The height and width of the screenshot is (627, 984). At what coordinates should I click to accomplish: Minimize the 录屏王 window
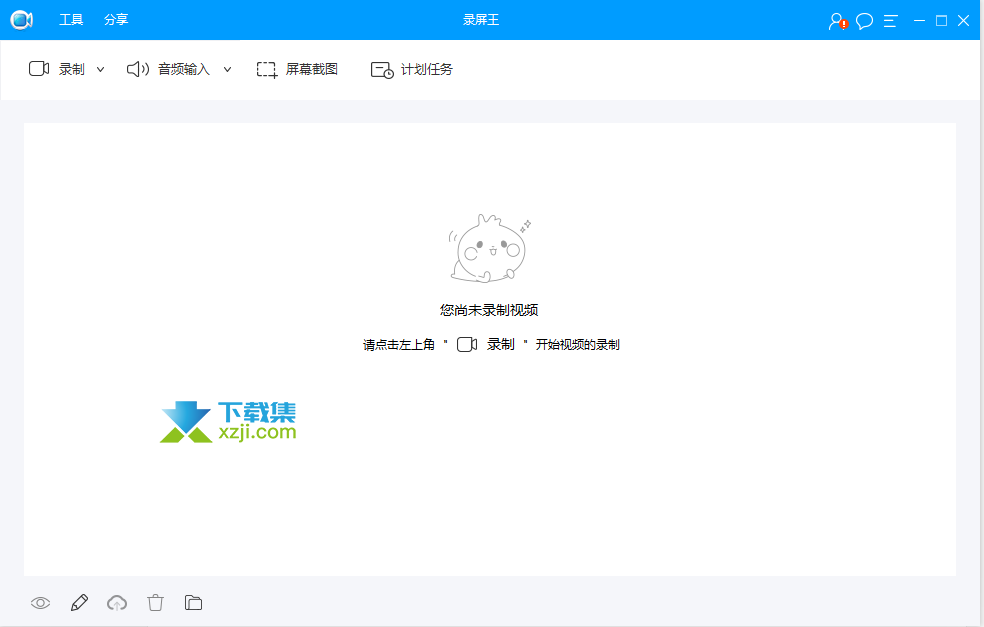[919, 21]
